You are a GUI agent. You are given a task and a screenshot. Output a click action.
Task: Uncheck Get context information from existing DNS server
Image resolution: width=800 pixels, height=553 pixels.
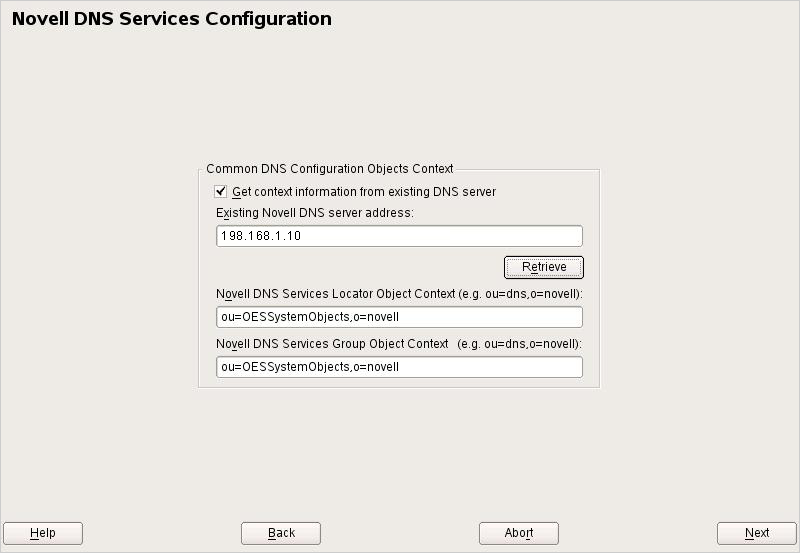tap(220, 192)
